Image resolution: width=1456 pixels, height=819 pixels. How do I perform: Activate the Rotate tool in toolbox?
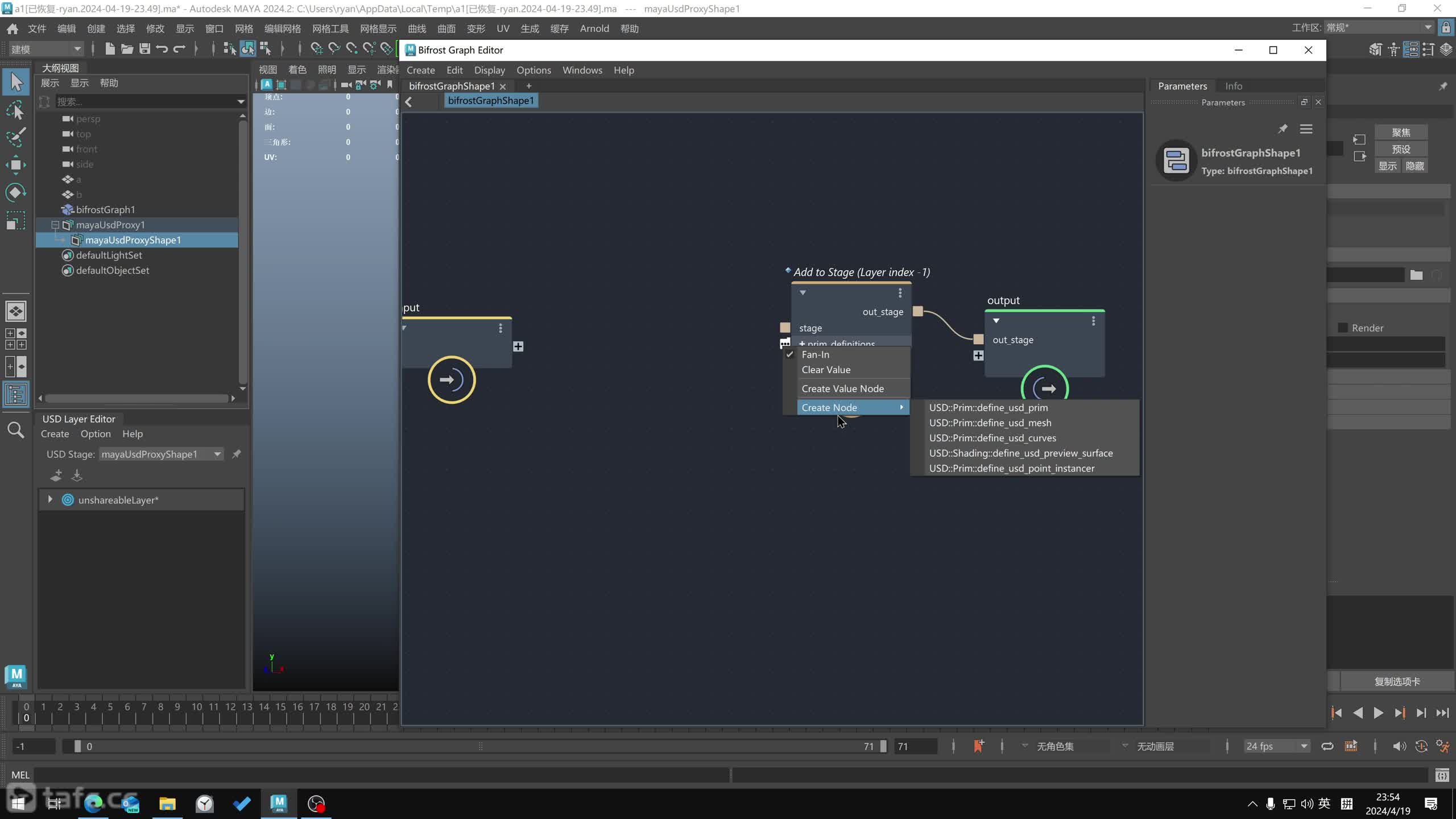pyautogui.click(x=16, y=192)
